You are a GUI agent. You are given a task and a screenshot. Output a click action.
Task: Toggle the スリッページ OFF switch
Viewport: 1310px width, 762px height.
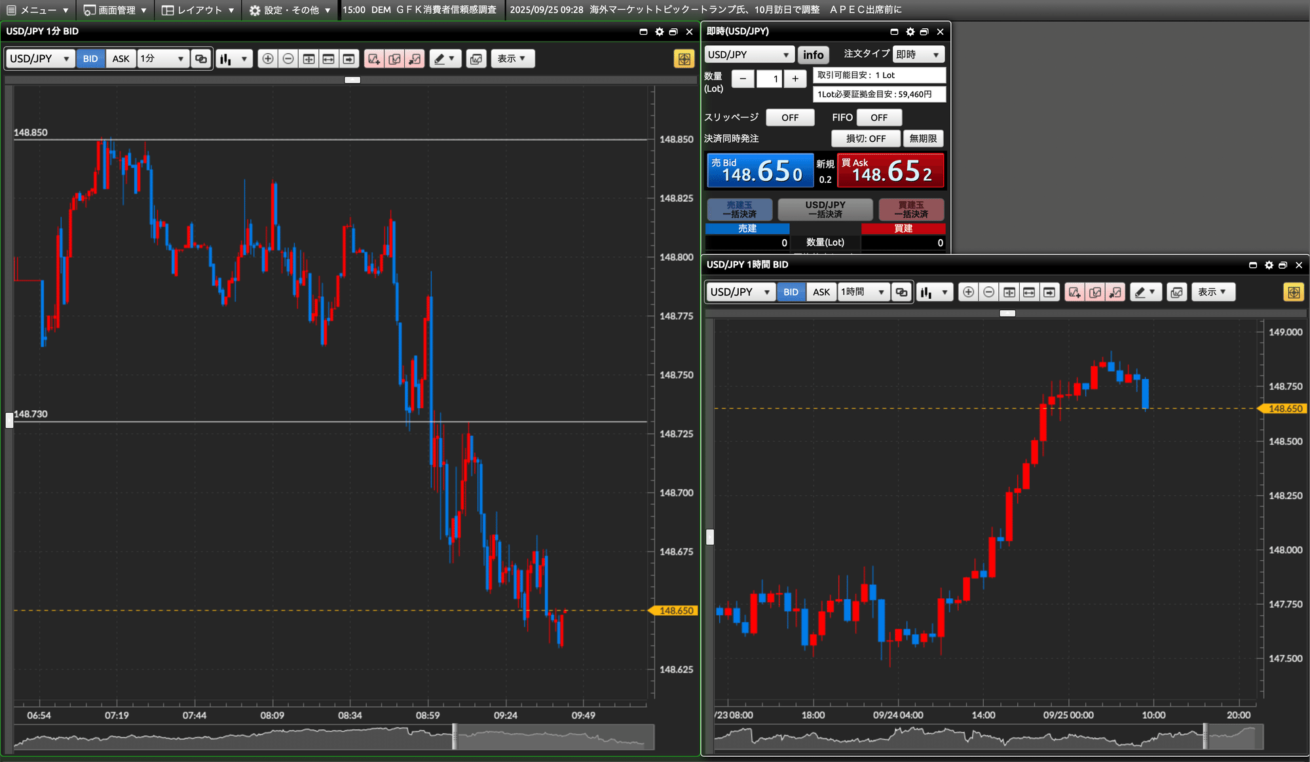click(790, 117)
